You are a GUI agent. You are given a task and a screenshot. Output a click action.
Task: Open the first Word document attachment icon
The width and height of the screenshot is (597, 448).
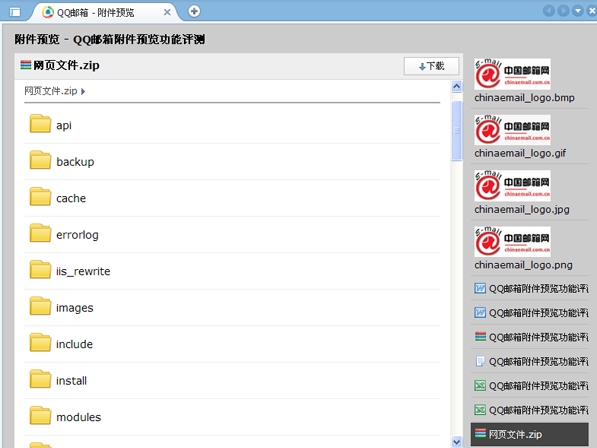[480, 288]
